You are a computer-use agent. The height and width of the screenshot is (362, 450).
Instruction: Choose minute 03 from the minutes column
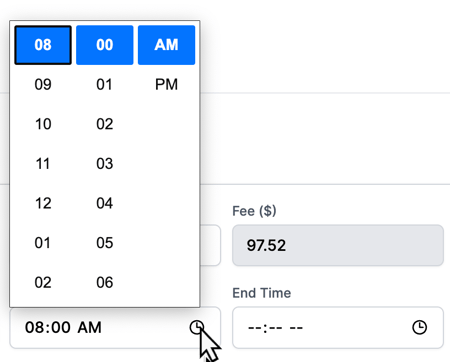pyautogui.click(x=105, y=164)
